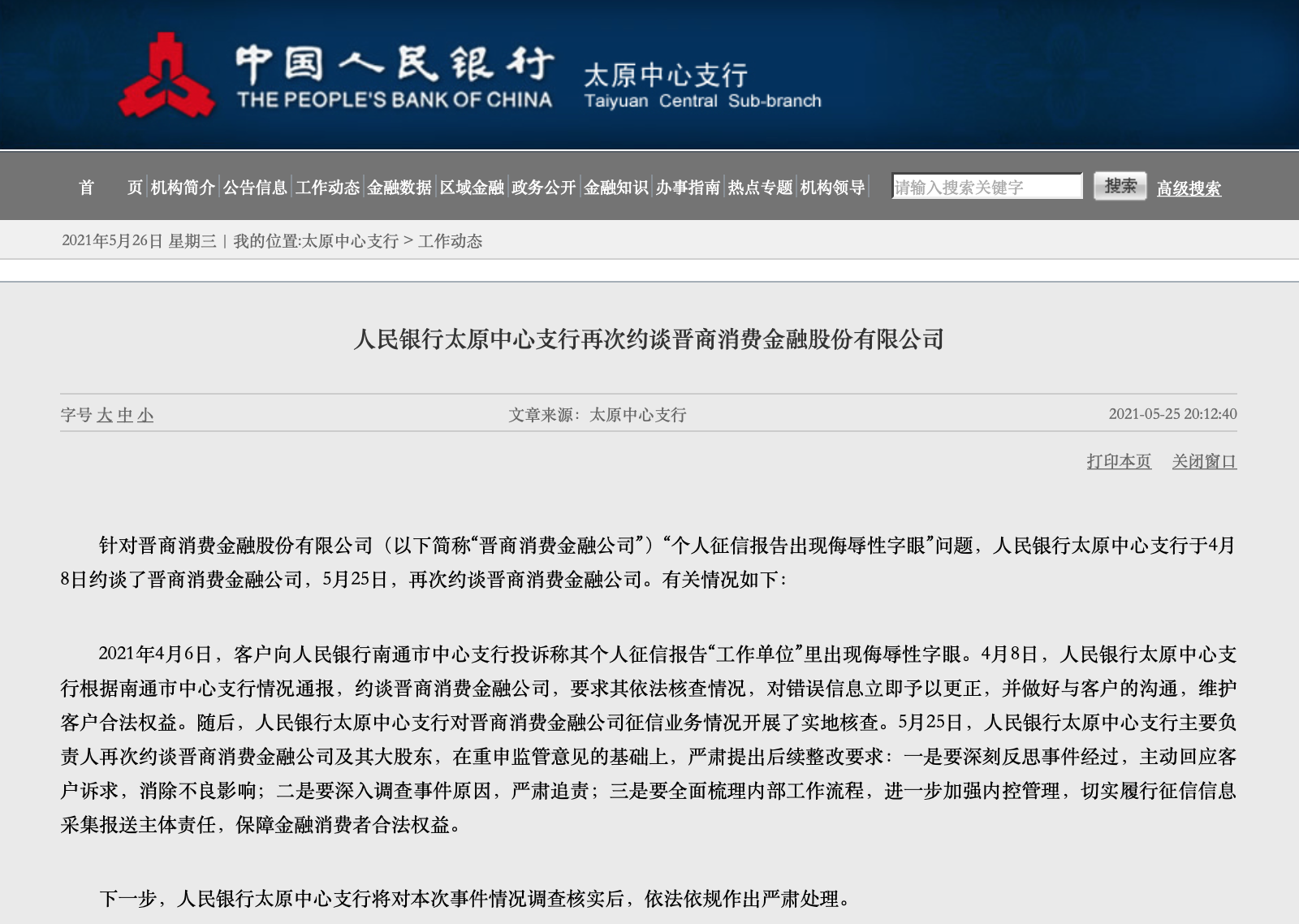Open 金融数据 navigation item

click(x=399, y=188)
